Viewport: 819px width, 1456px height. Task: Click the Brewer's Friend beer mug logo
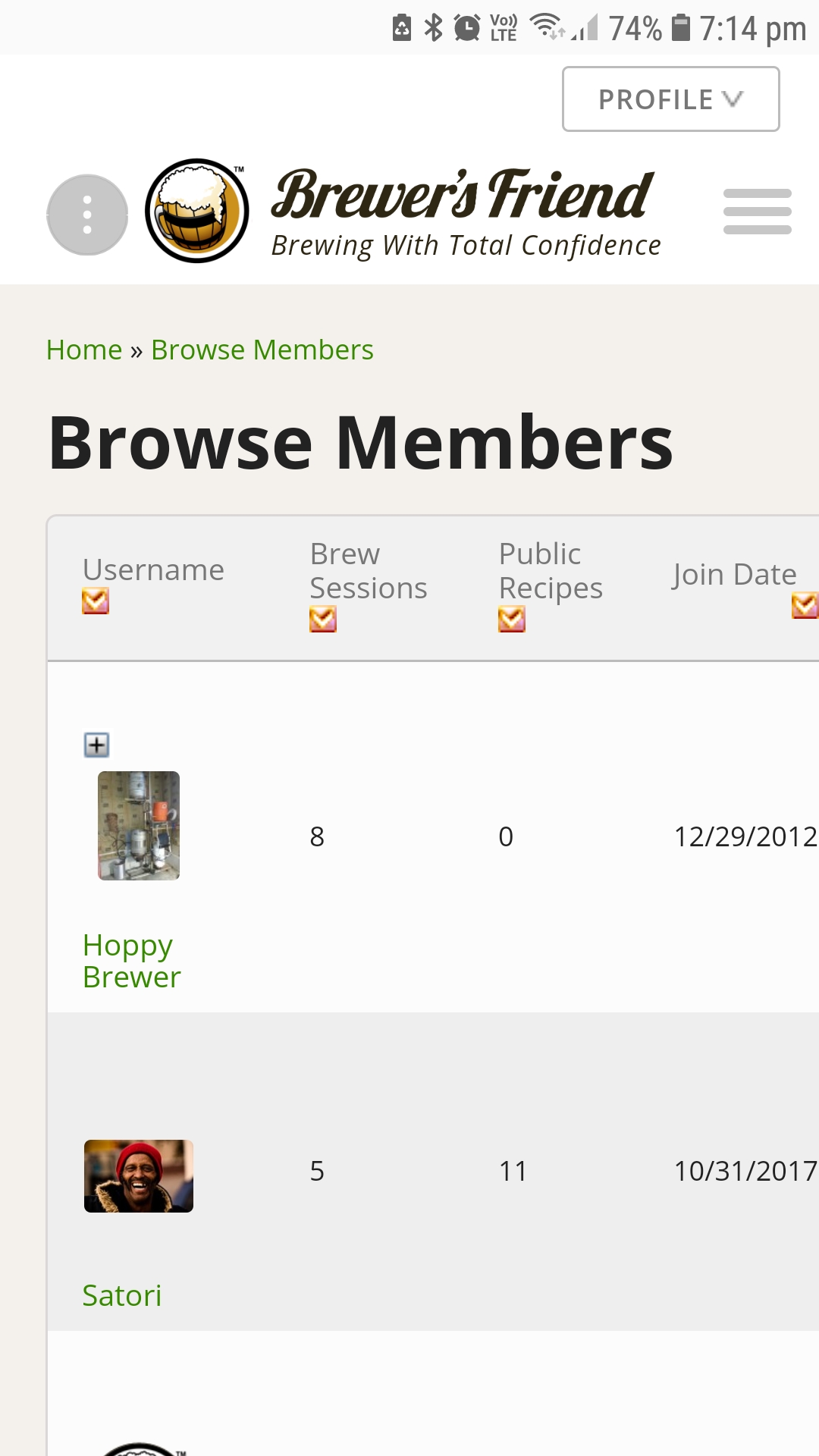tap(197, 211)
